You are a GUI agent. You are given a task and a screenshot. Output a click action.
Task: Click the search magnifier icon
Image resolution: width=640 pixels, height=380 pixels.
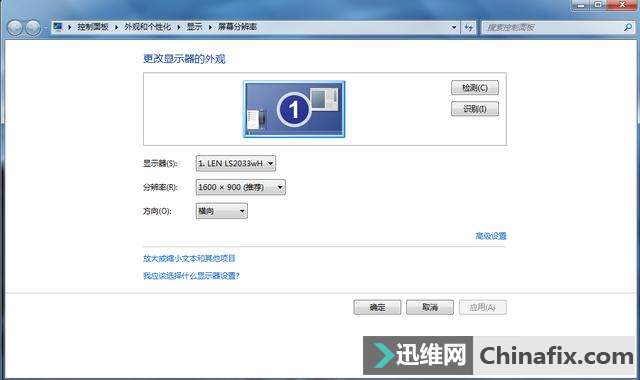click(x=628, y=27)
